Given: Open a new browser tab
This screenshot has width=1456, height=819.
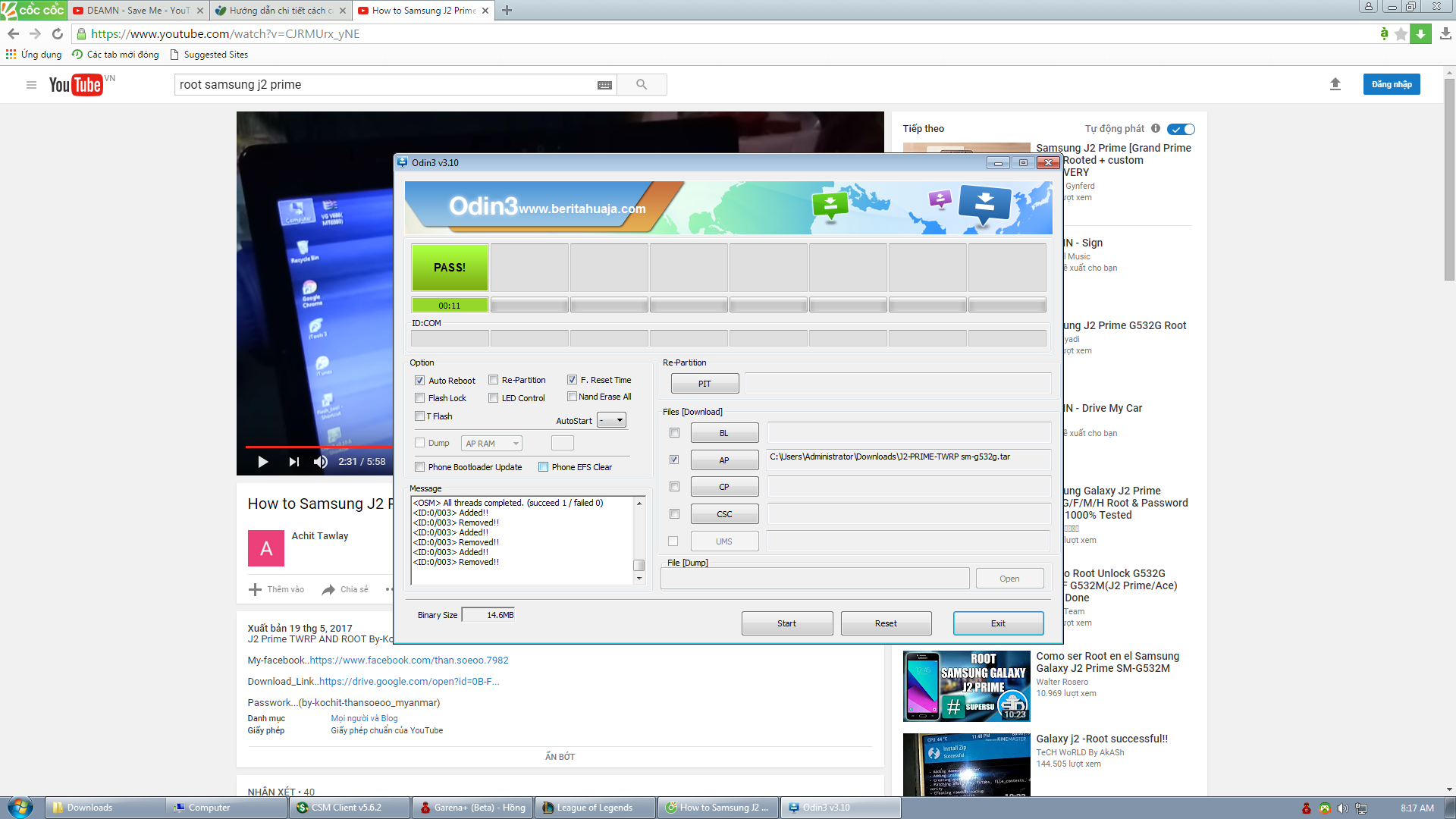Looking at the screenshot, I should click(x=507, y=10).
